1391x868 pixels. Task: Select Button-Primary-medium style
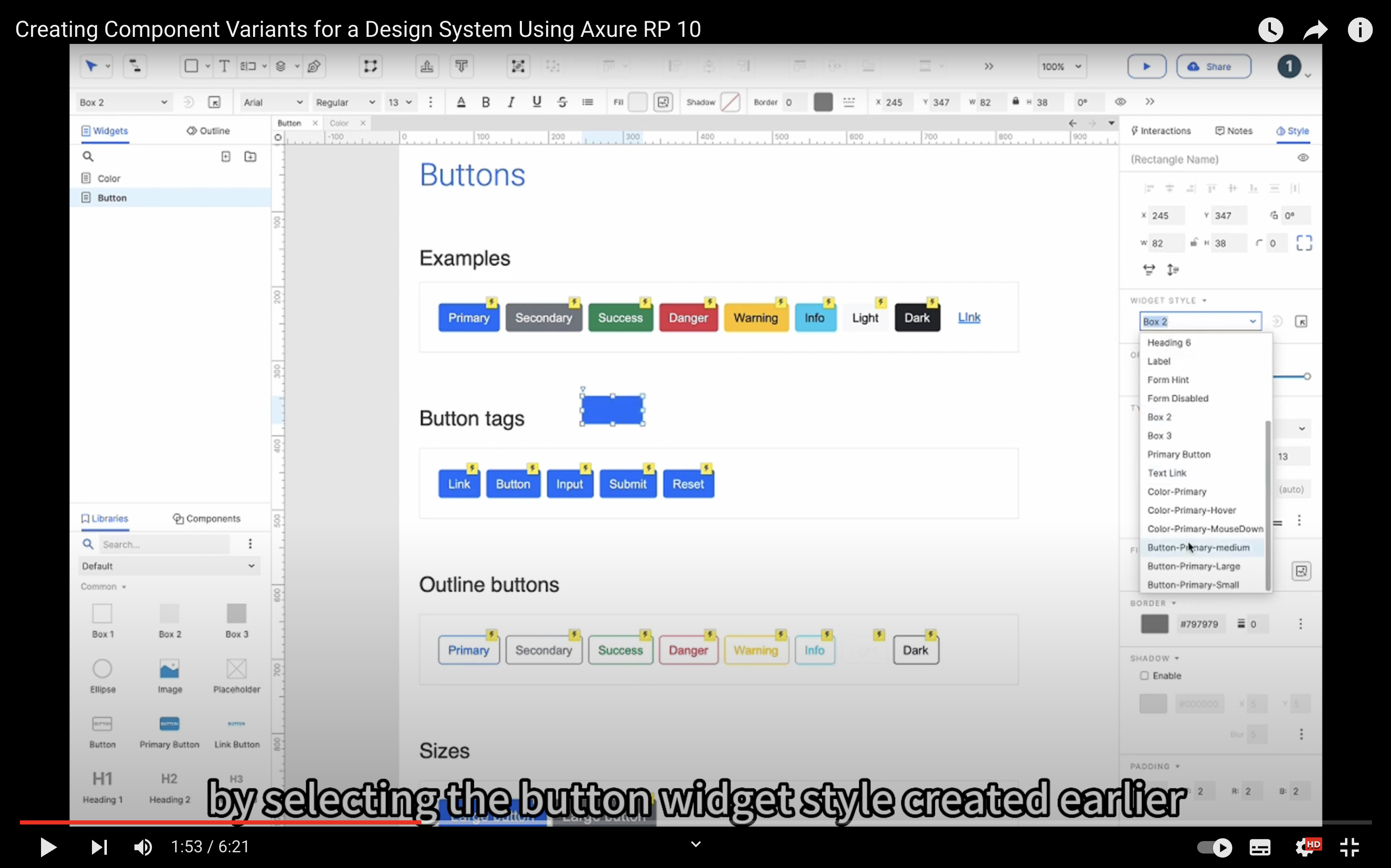coord(1197,547)
